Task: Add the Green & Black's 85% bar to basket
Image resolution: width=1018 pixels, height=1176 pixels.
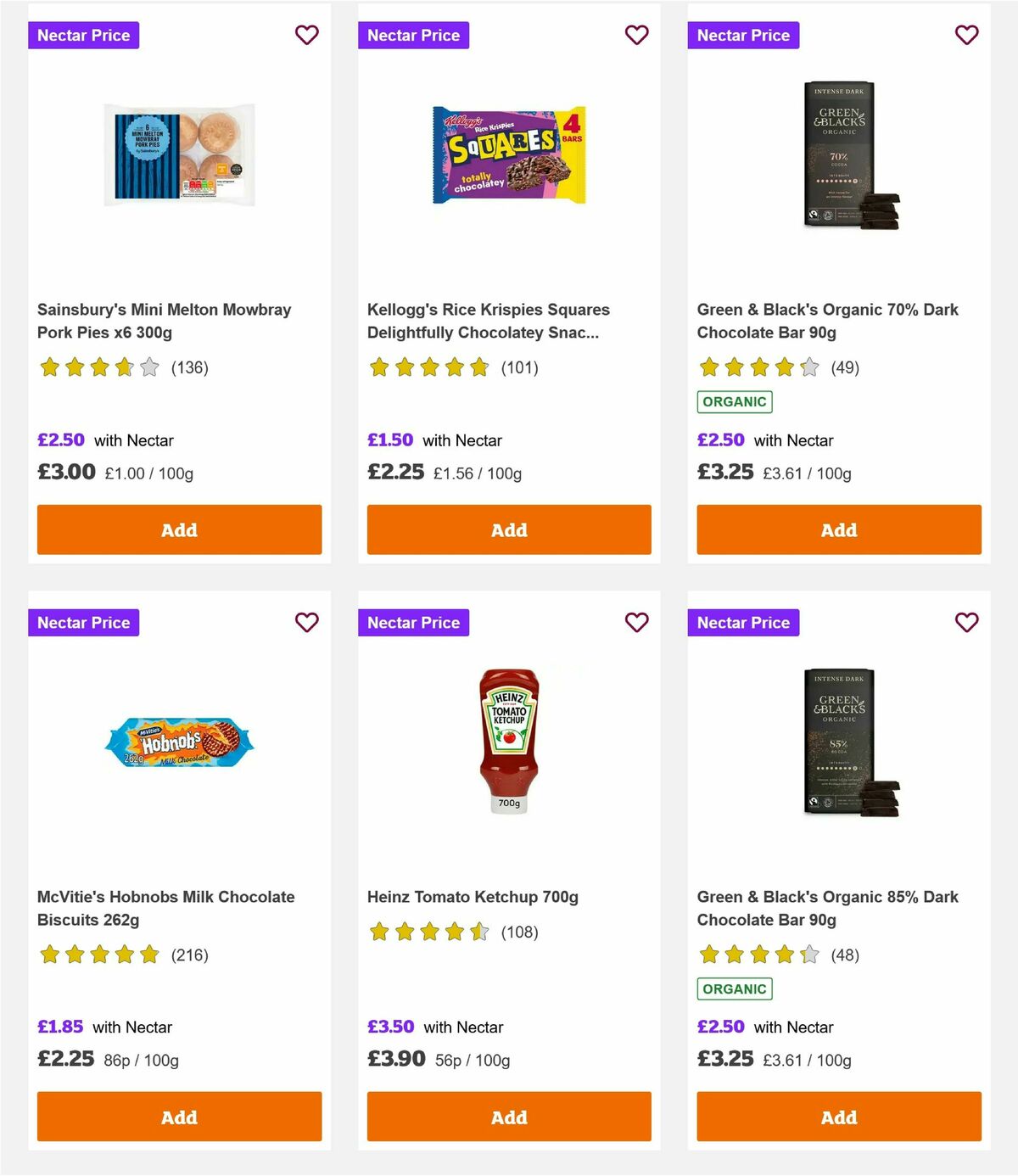Action: coord(838,1117)
